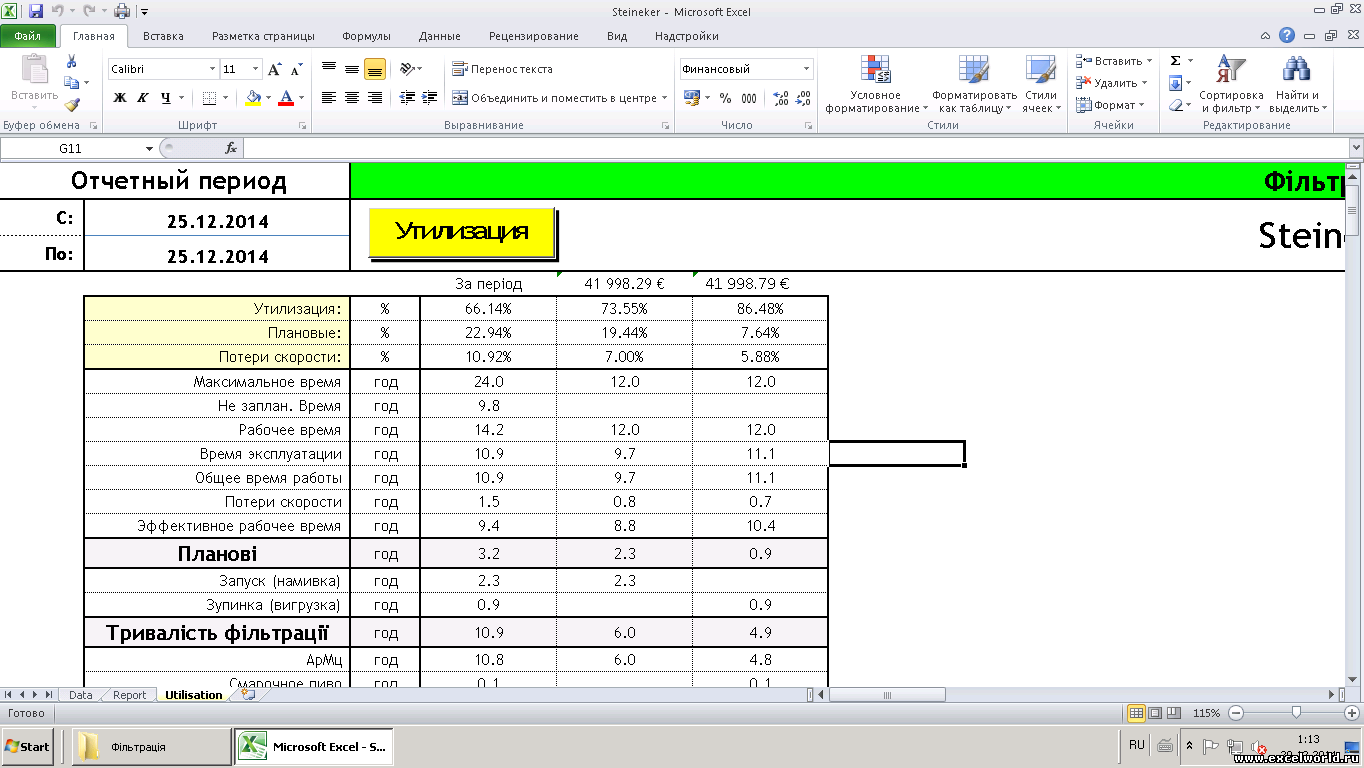Switch to the Formulas ribbon tab
The width and height of the screenshot is (1364, 768).
pyautogui.click(x=366, y=36)
